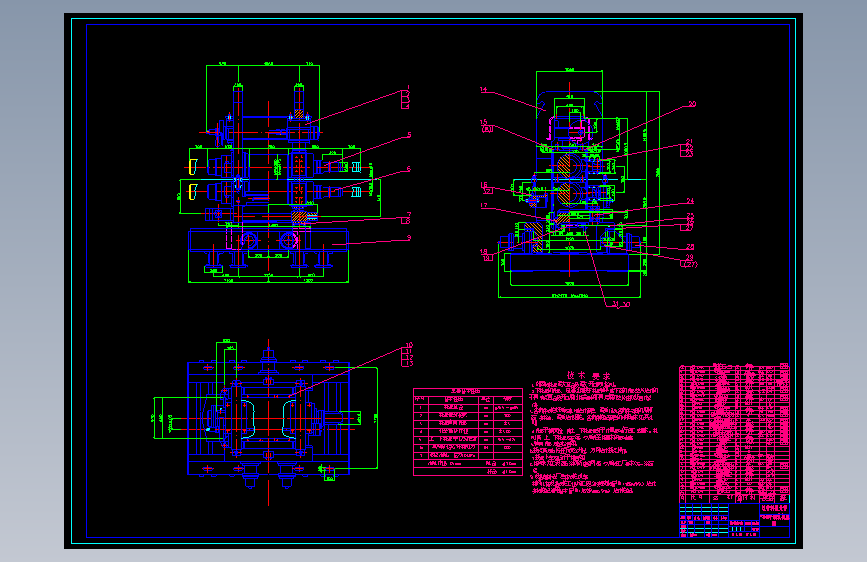Click part balloon number 10 near plan view
867x562 pixels.
pyautogui.click(x=409, y=345)
